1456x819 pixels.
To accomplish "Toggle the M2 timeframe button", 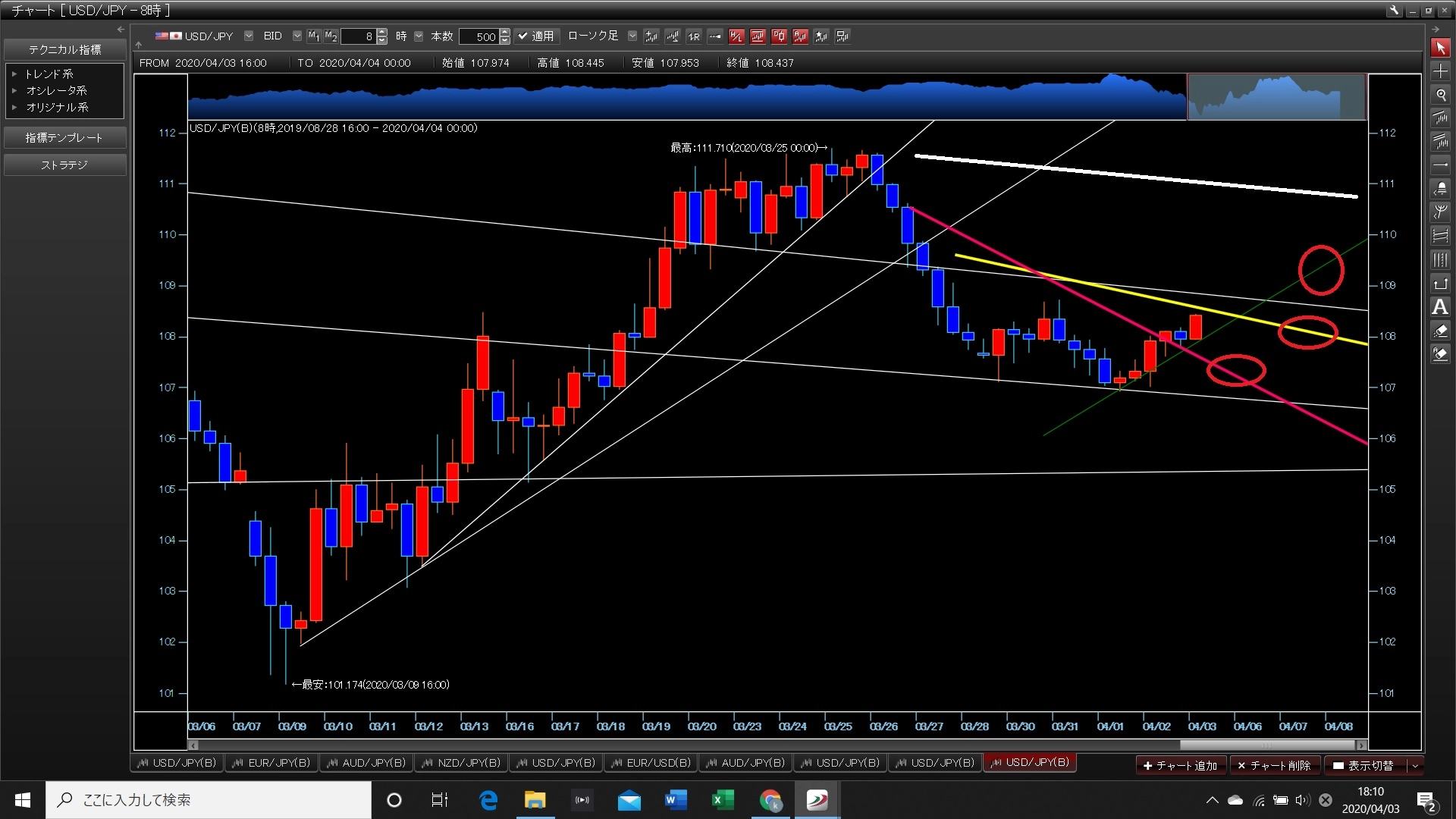I will pyautogui.click(x=331, y=36).
